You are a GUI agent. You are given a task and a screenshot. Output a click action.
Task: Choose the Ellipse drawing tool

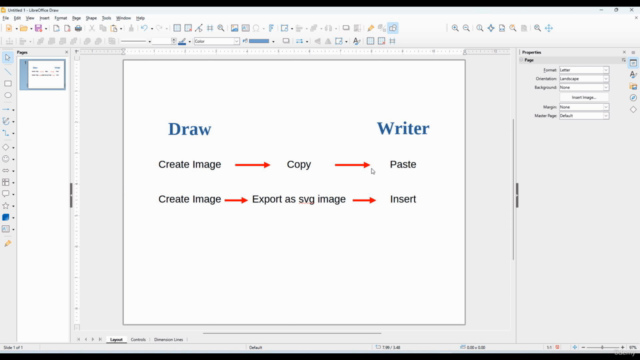(8, 95)
